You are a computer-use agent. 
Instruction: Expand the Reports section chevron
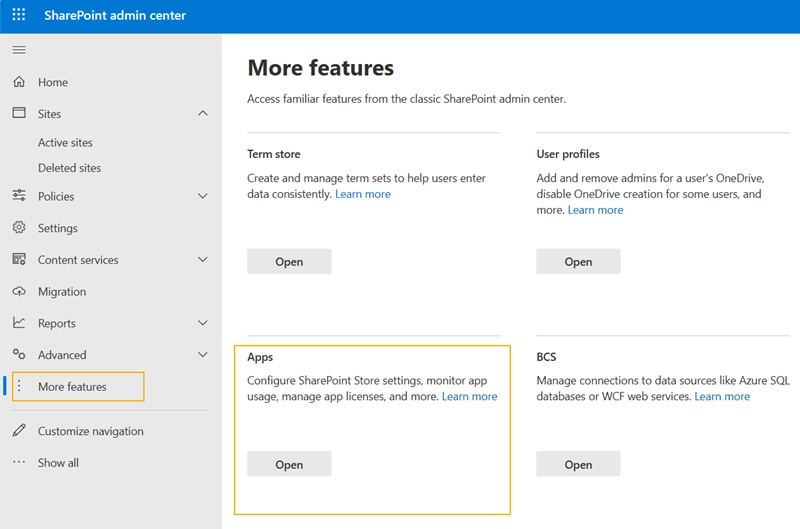coord(203,323)
